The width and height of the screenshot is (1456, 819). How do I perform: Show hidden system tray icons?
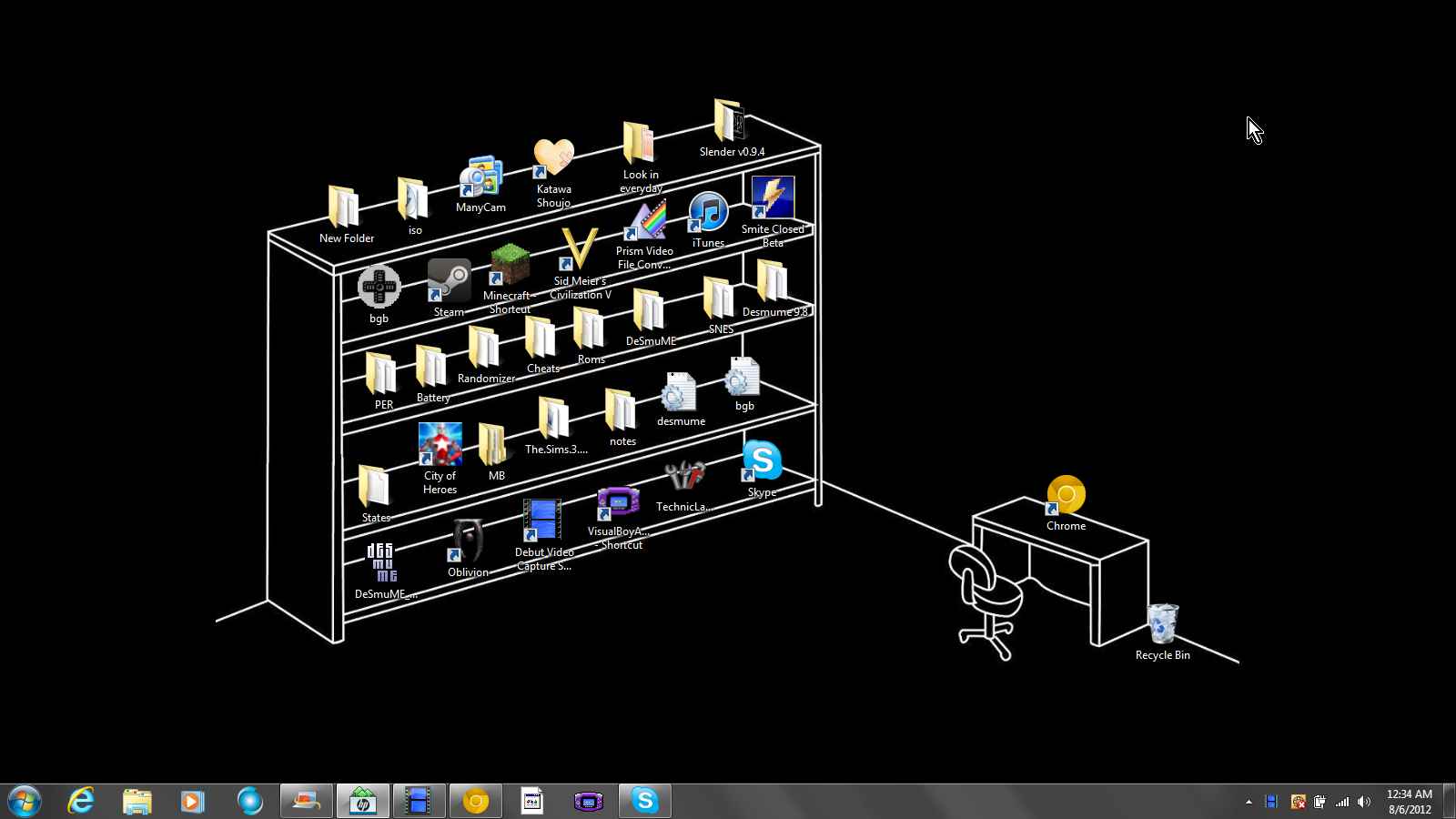pyautogui.click(x=1249, y=802)
